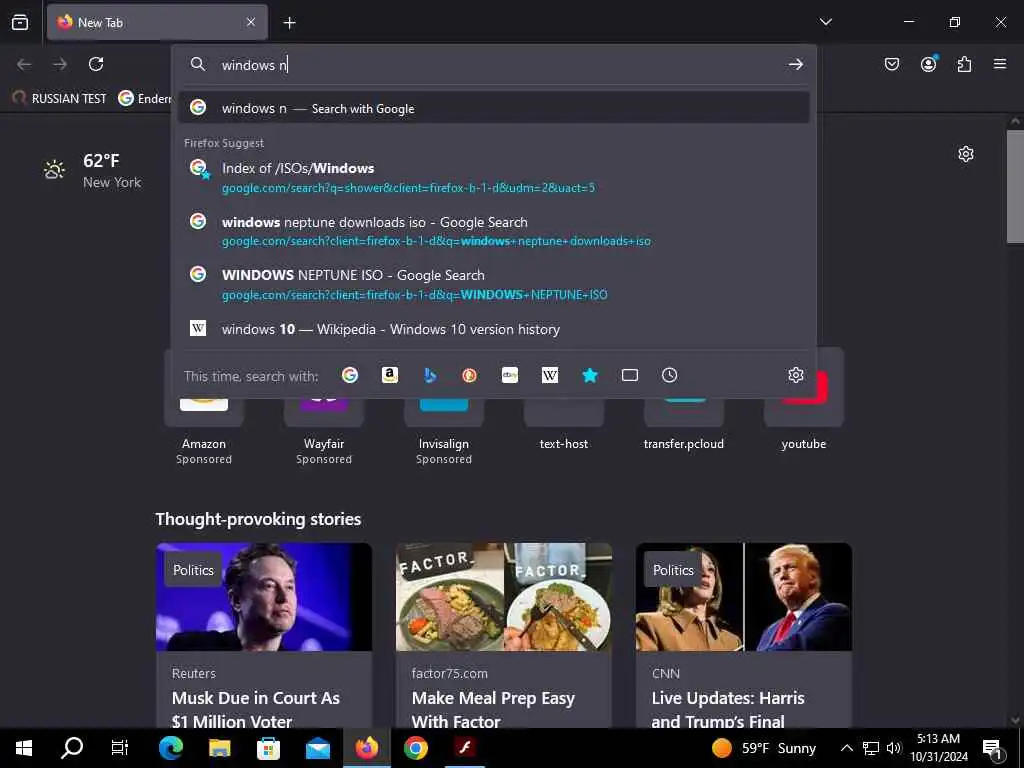Click the go arrow in the address bar
1024x768 pixels.
click(795, 64)
